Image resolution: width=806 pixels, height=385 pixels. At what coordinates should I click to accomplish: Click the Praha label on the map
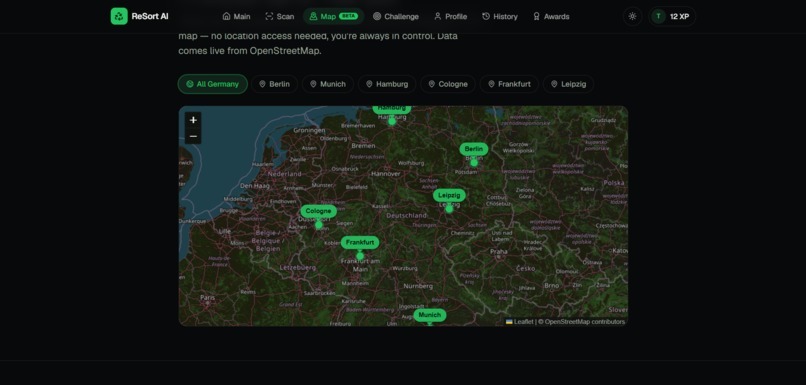point(499,252)
